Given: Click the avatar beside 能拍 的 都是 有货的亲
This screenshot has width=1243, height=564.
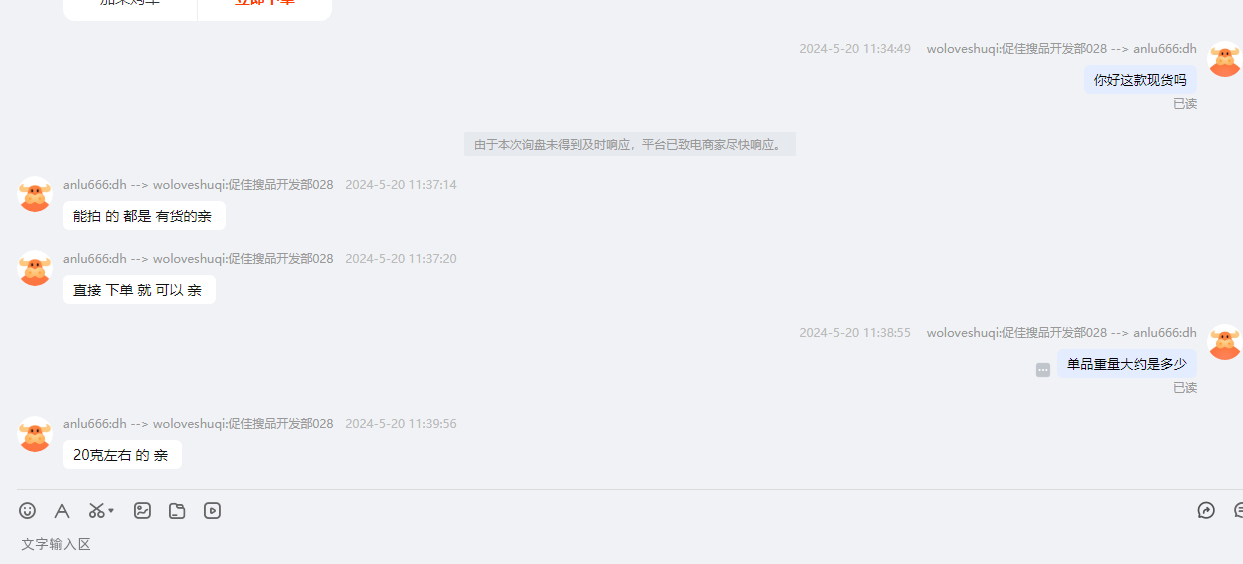Looking at the screenshot, I should 35,194.
